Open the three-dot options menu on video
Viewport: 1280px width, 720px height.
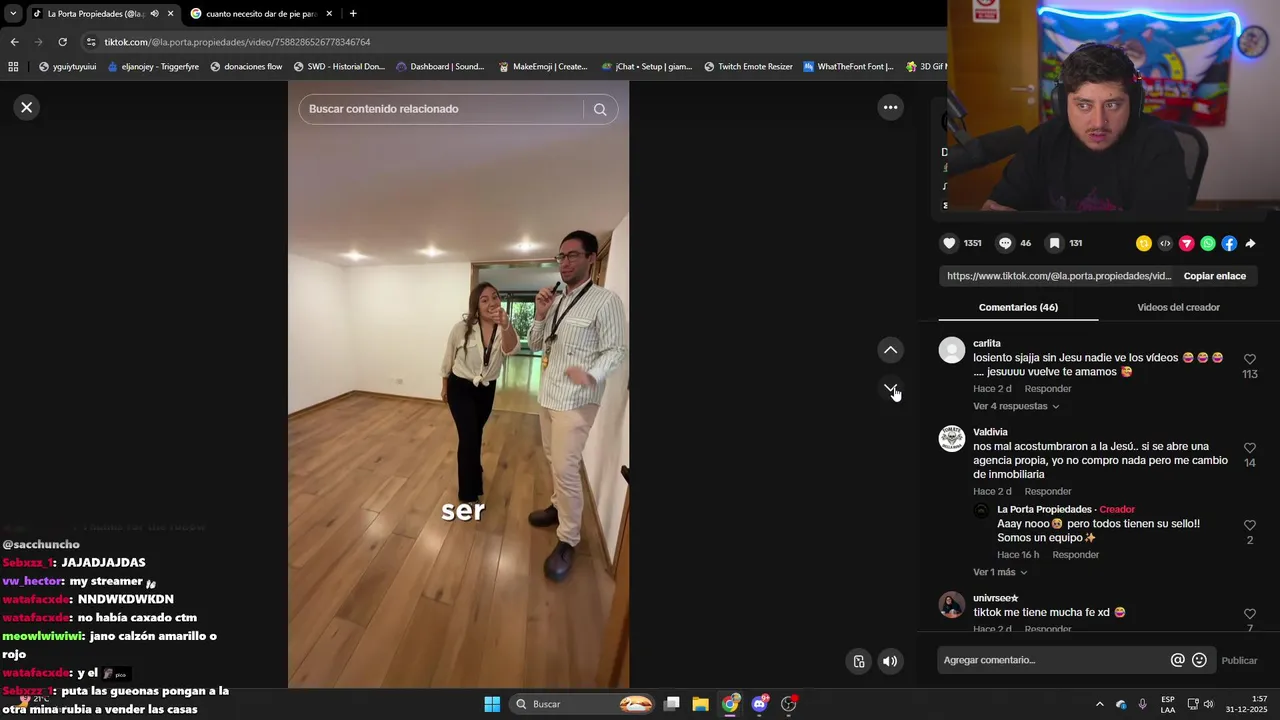coord(890,107)
